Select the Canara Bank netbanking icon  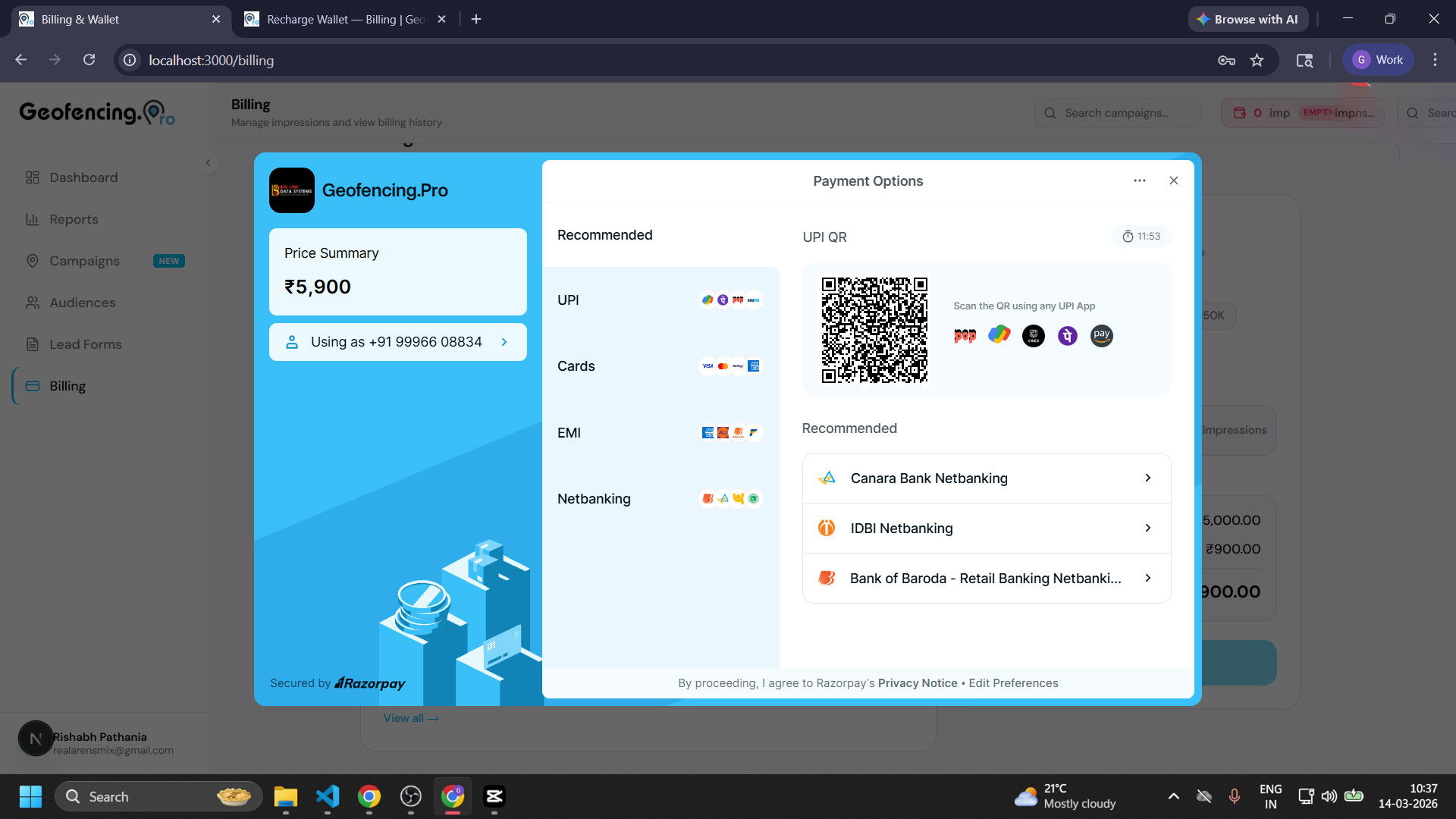pyautogui.click(x=827, y=478)
